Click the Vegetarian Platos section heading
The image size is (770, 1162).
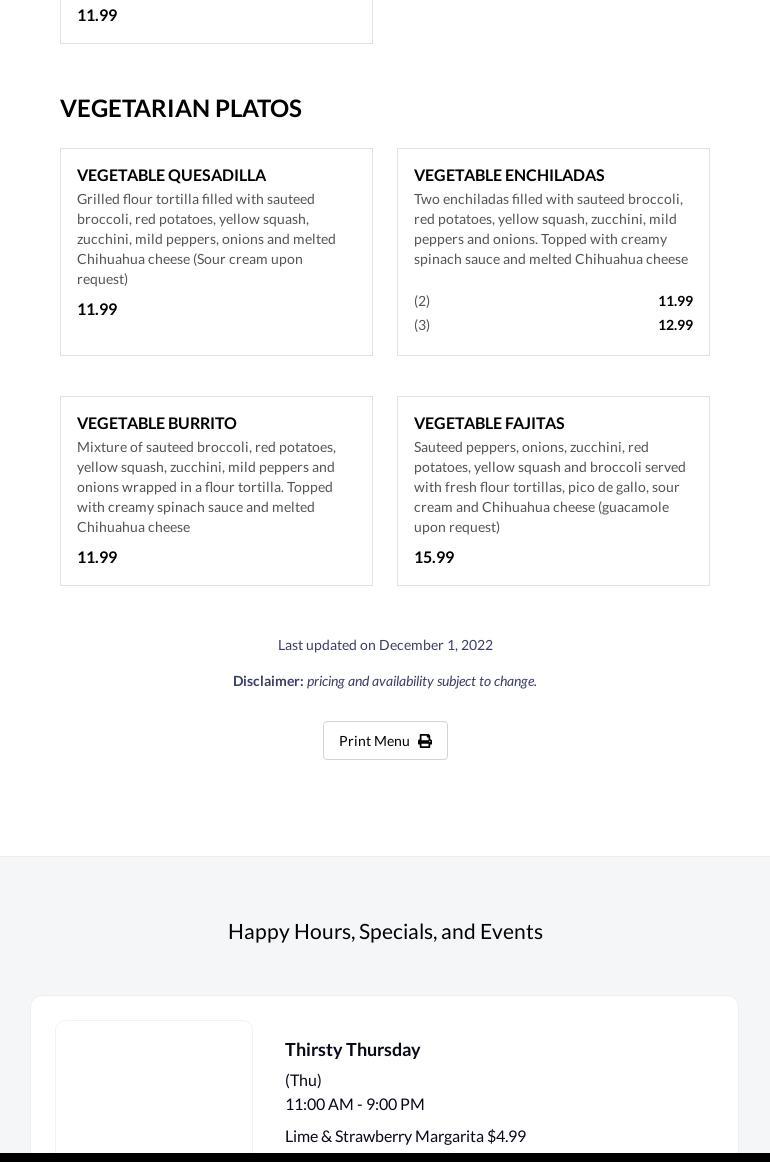click(181, 108)
